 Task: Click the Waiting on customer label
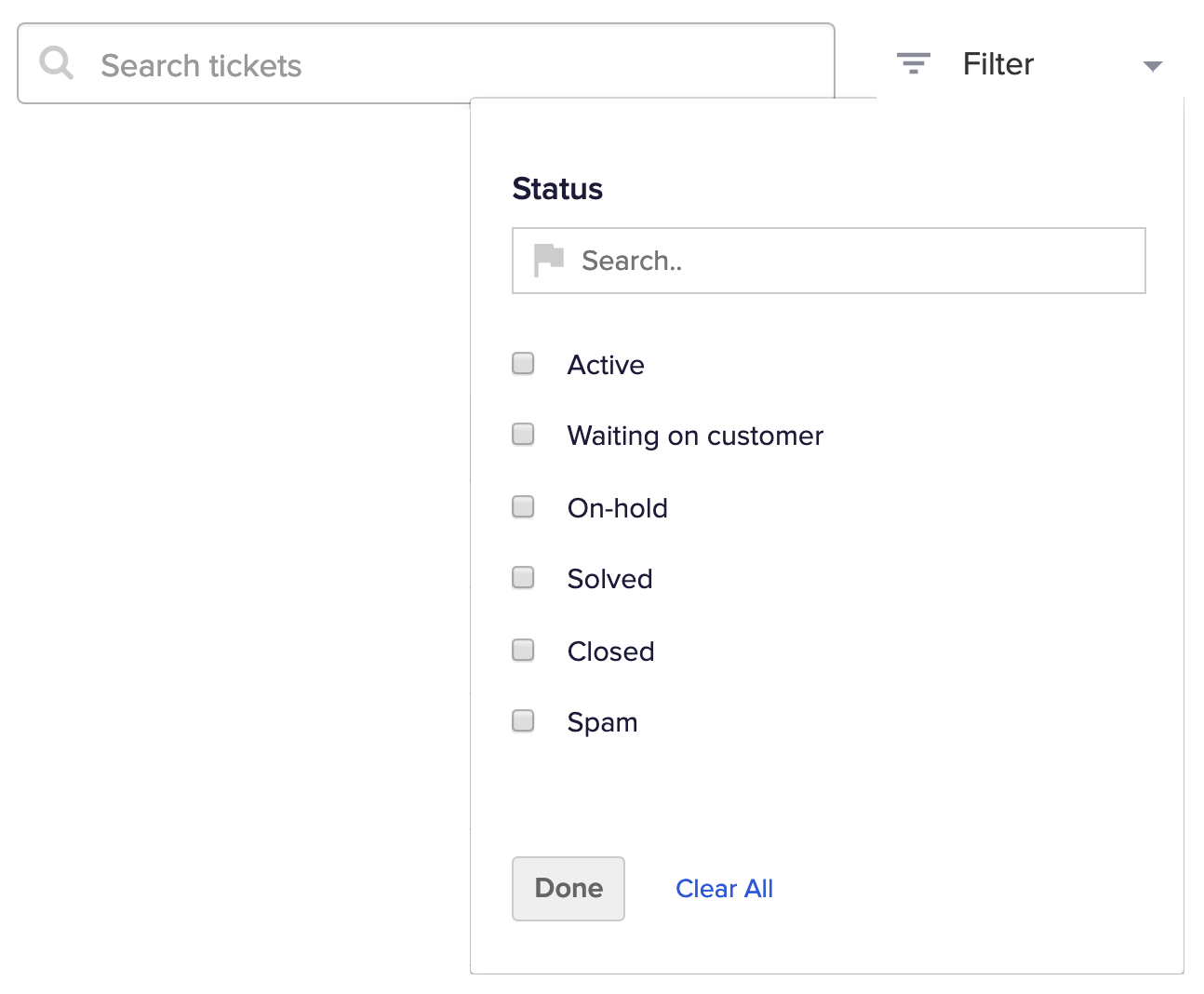coord(695,436)
